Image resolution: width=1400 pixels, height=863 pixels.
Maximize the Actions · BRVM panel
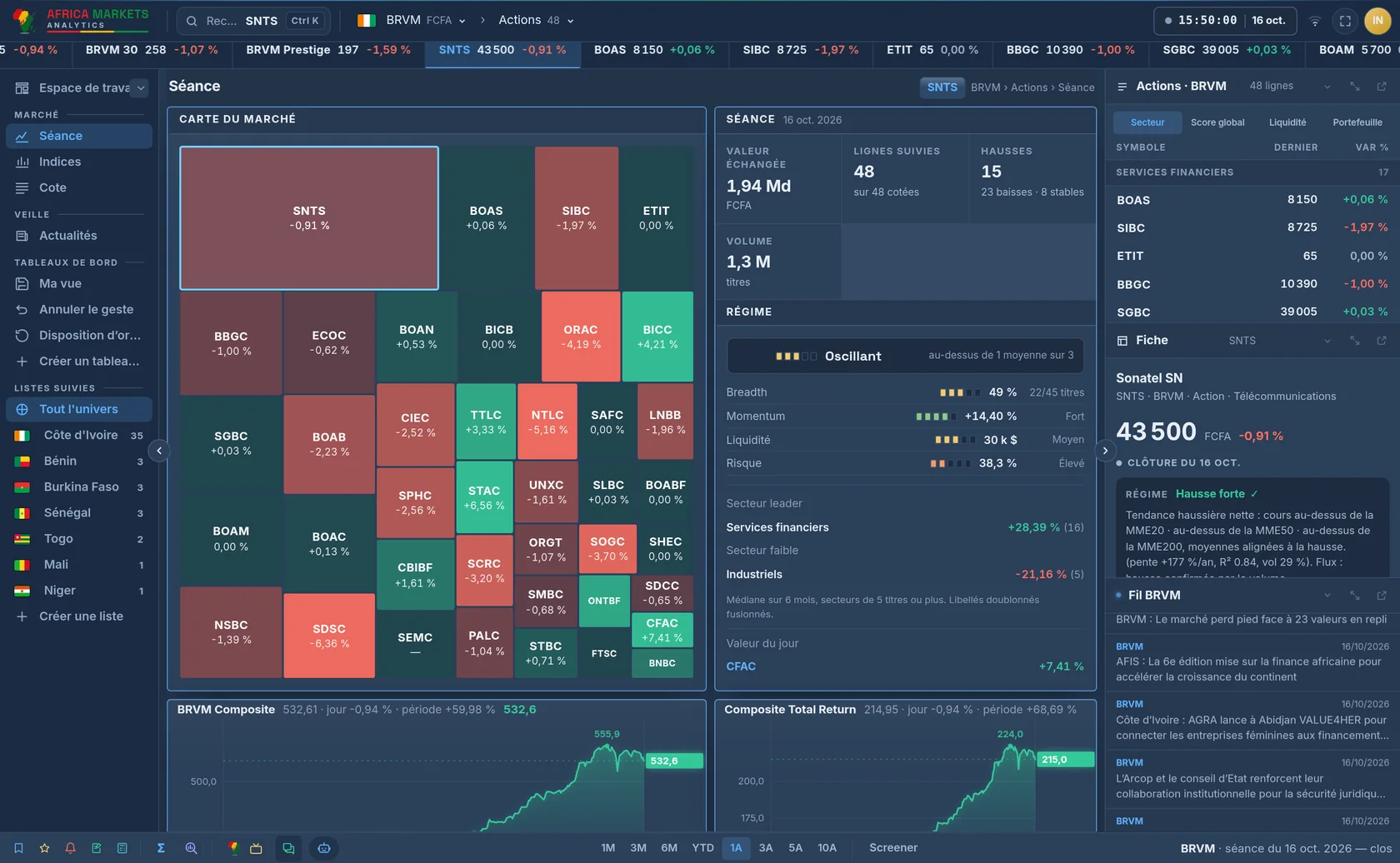1355,87
